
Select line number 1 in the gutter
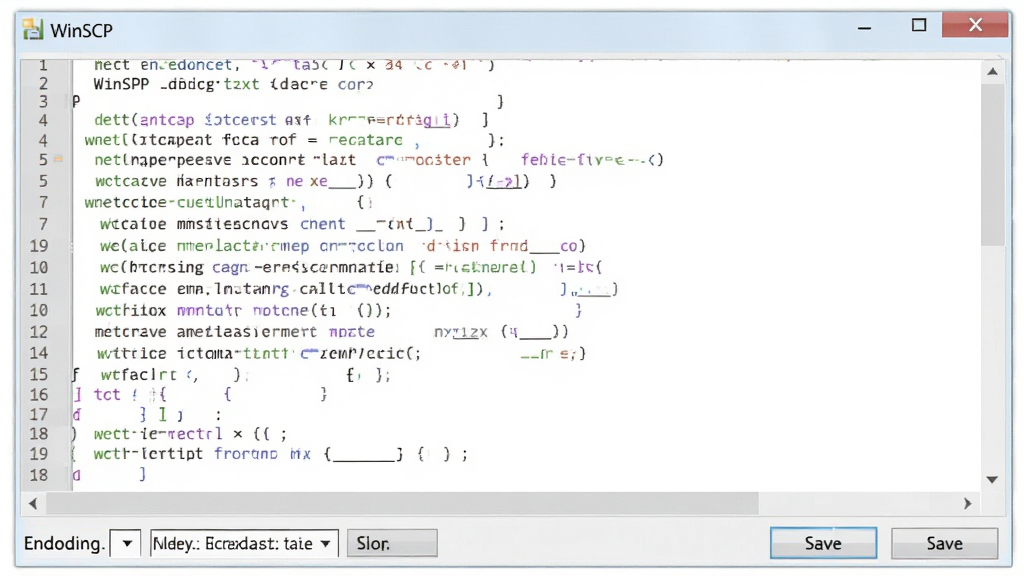click(x=42, y=65)
